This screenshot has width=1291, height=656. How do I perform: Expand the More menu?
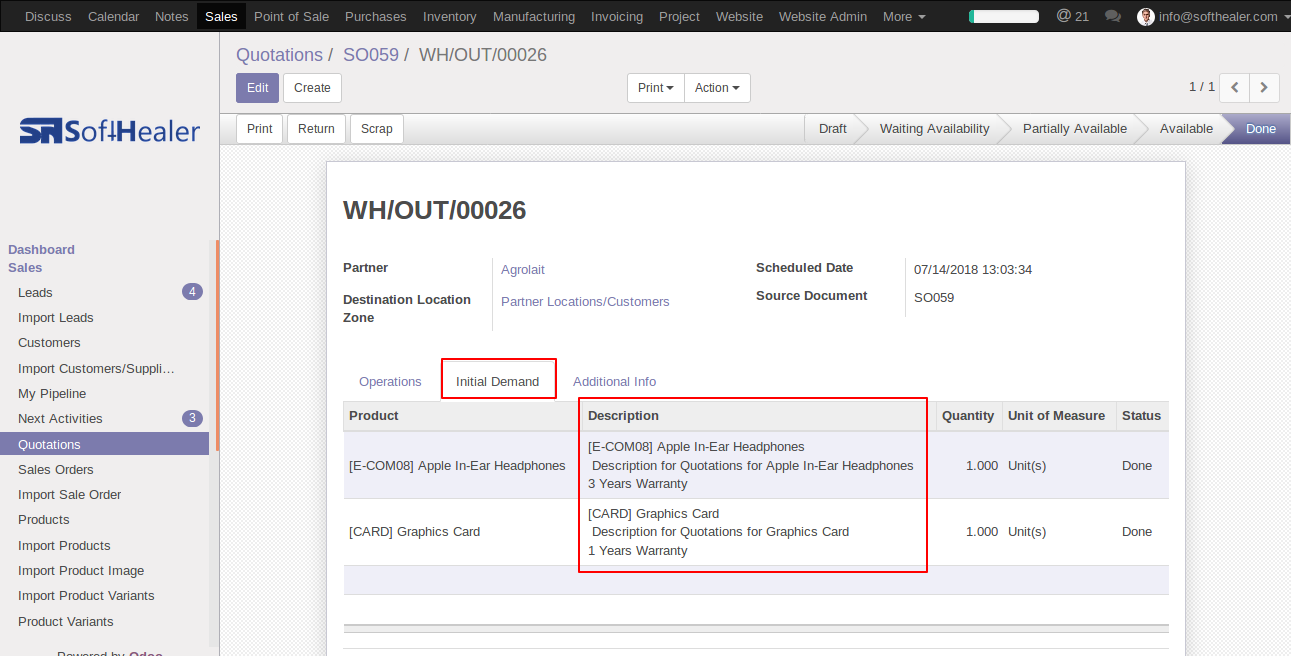coord(904,16)
